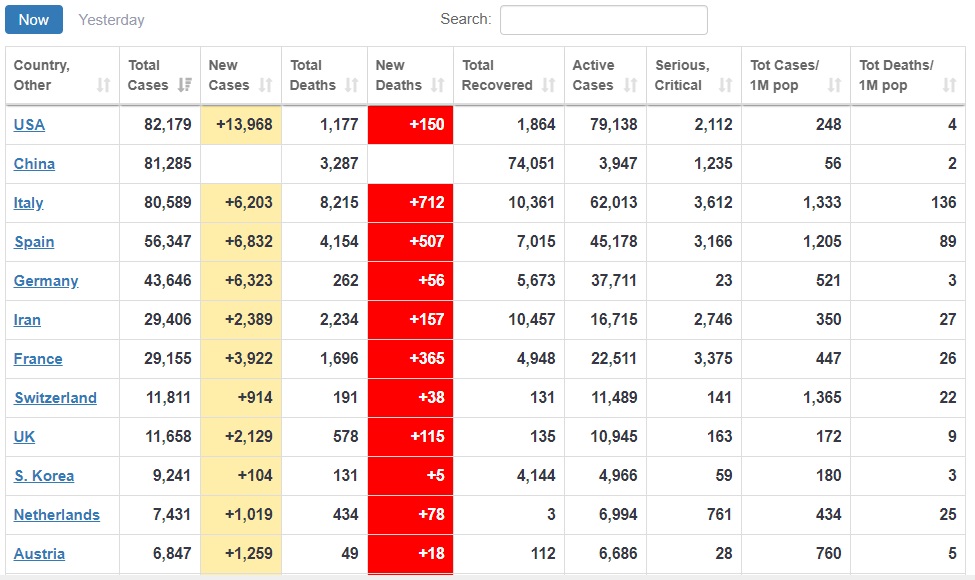Sort by Total Recovered icon
This screenshot has width=975, height=580.
(548, 85)
